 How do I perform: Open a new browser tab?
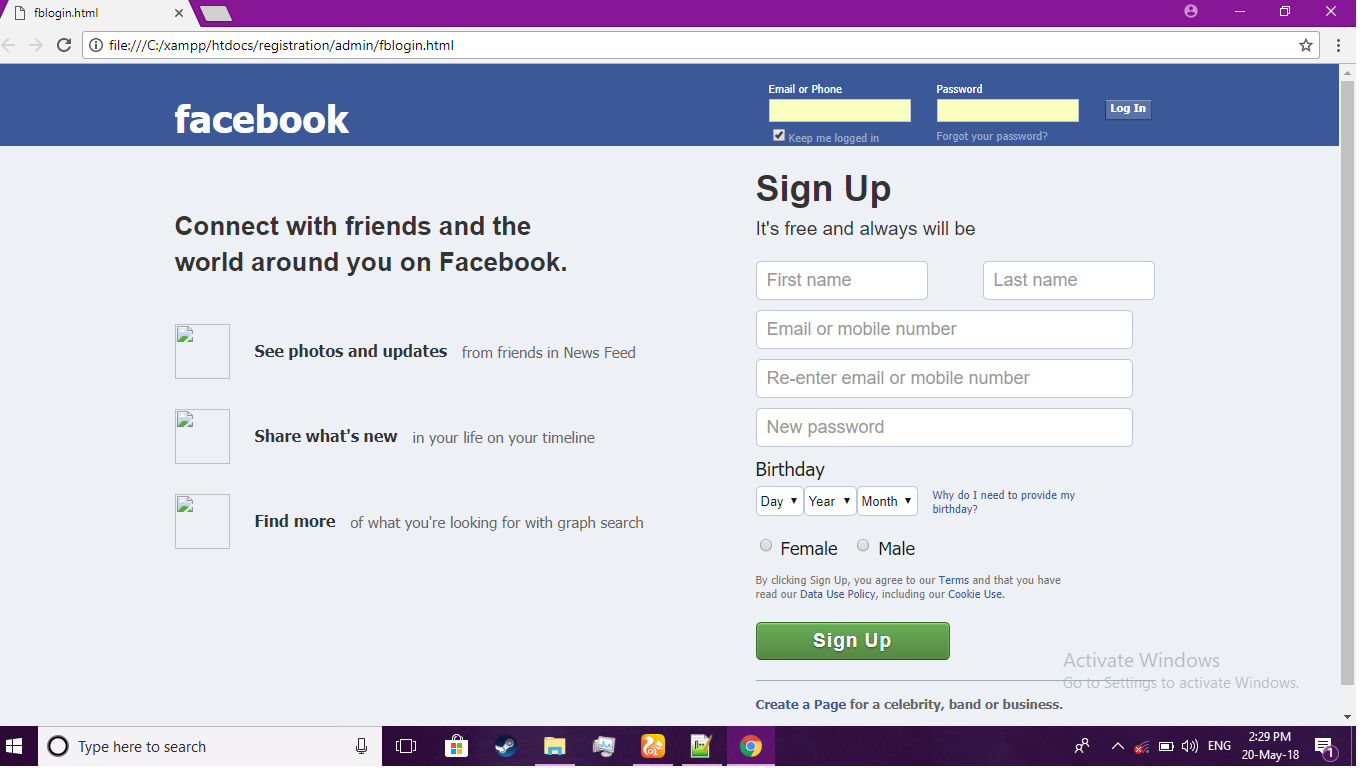pyautogui.click(x=216, y=14)
